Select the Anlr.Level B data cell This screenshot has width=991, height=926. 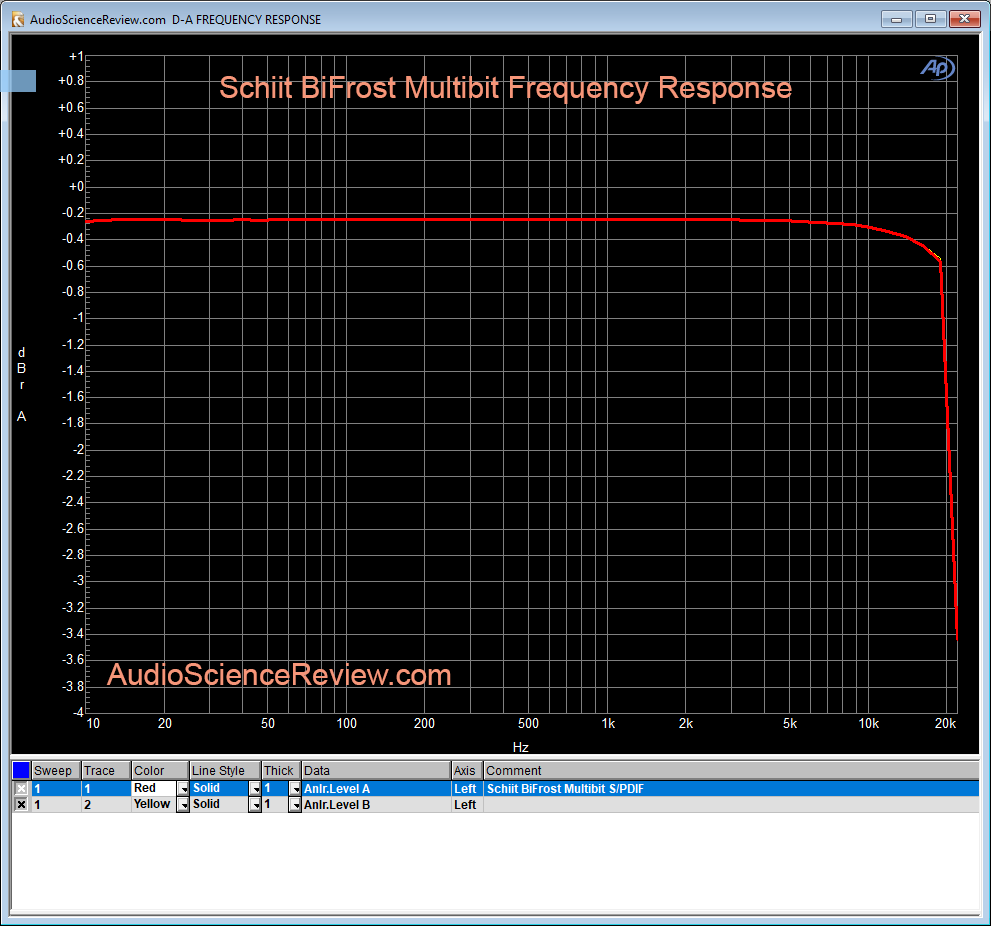(x=376, y=804)
